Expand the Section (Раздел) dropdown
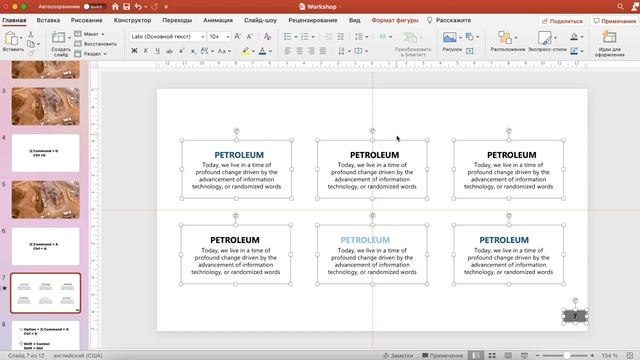Image resolution: width=640 pixels, height=360 pixels. point(91,54)
